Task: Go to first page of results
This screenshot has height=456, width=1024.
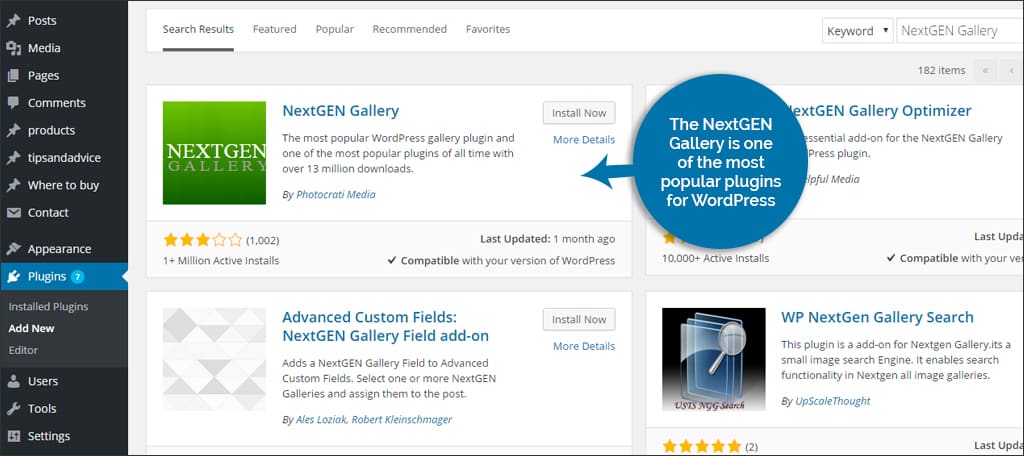Action: tap(985, 71)
